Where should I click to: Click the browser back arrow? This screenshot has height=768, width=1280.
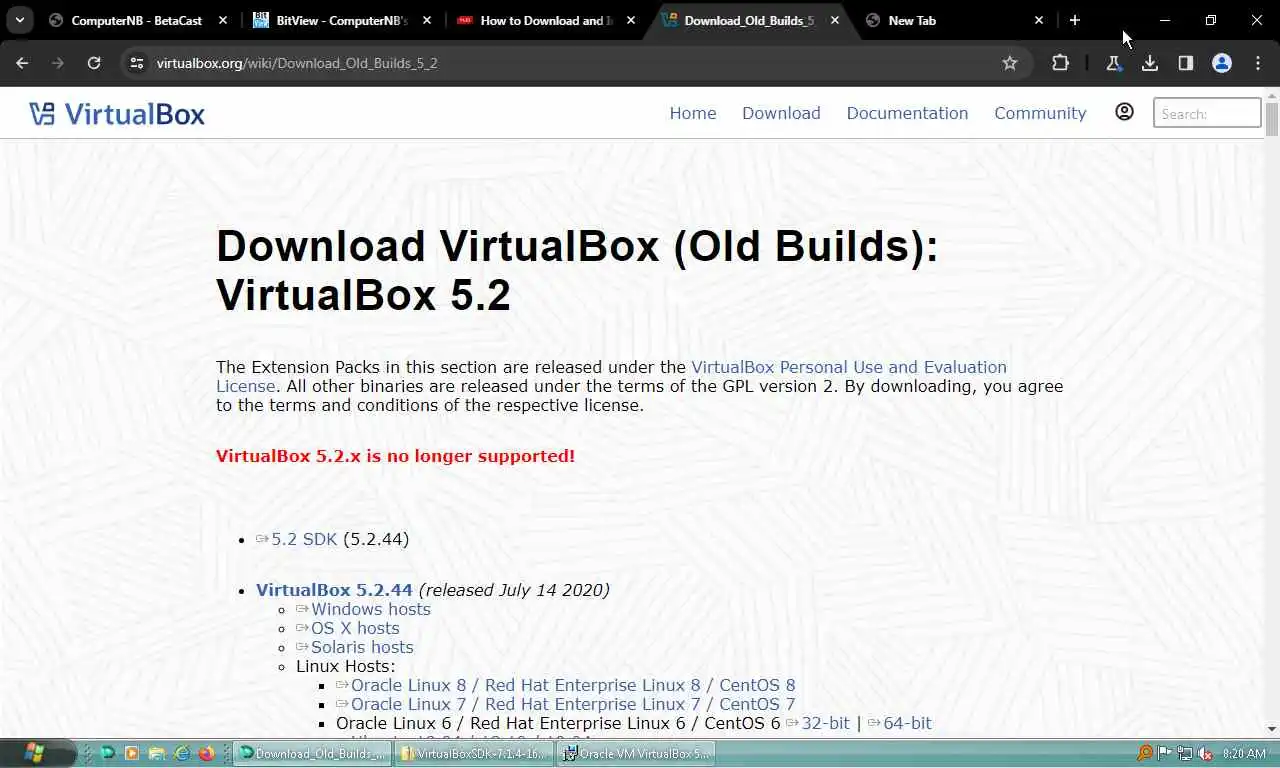pos(22,63)
